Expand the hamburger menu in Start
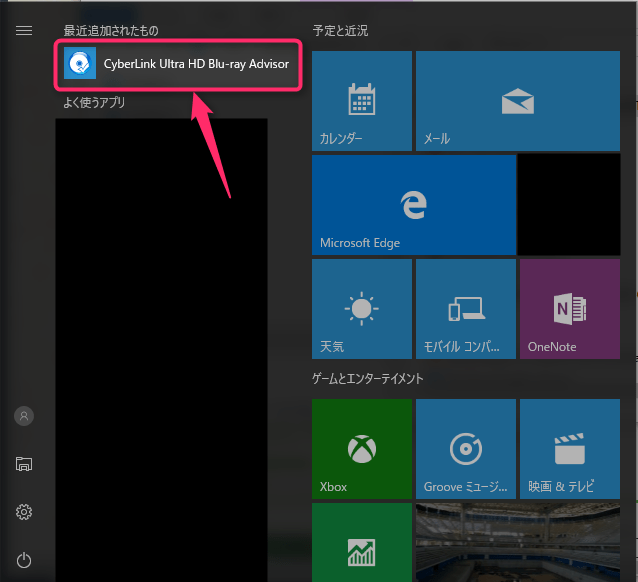 pyautogui.click(x=24, y=31)
